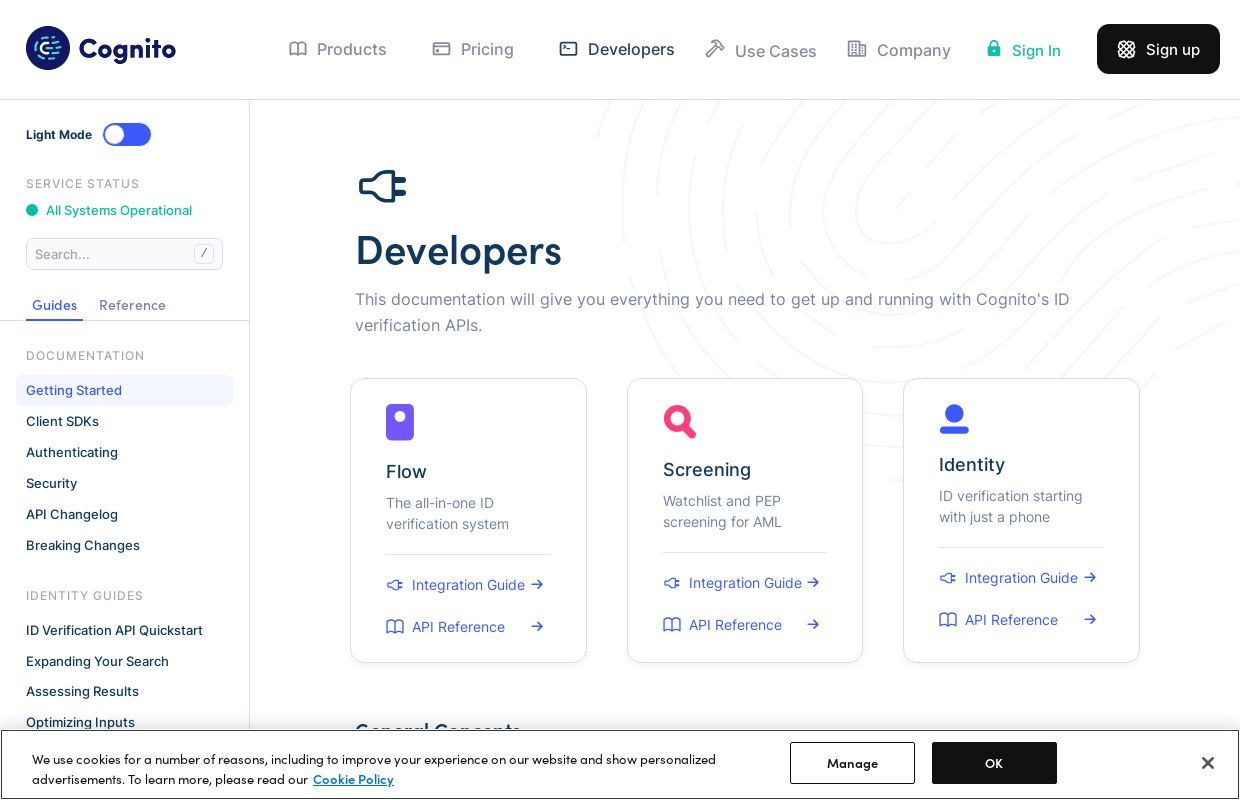Click the Cognito logo icon

(48, 48)
